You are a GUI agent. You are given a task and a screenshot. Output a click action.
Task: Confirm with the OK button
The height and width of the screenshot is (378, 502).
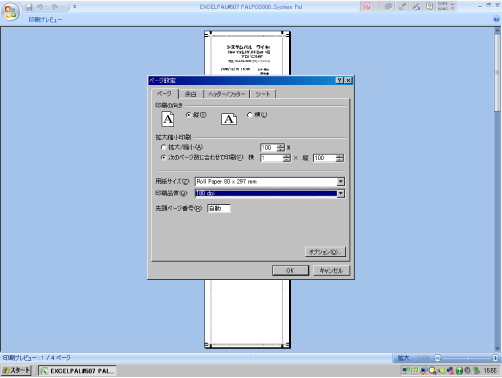(x=290, y=270)
